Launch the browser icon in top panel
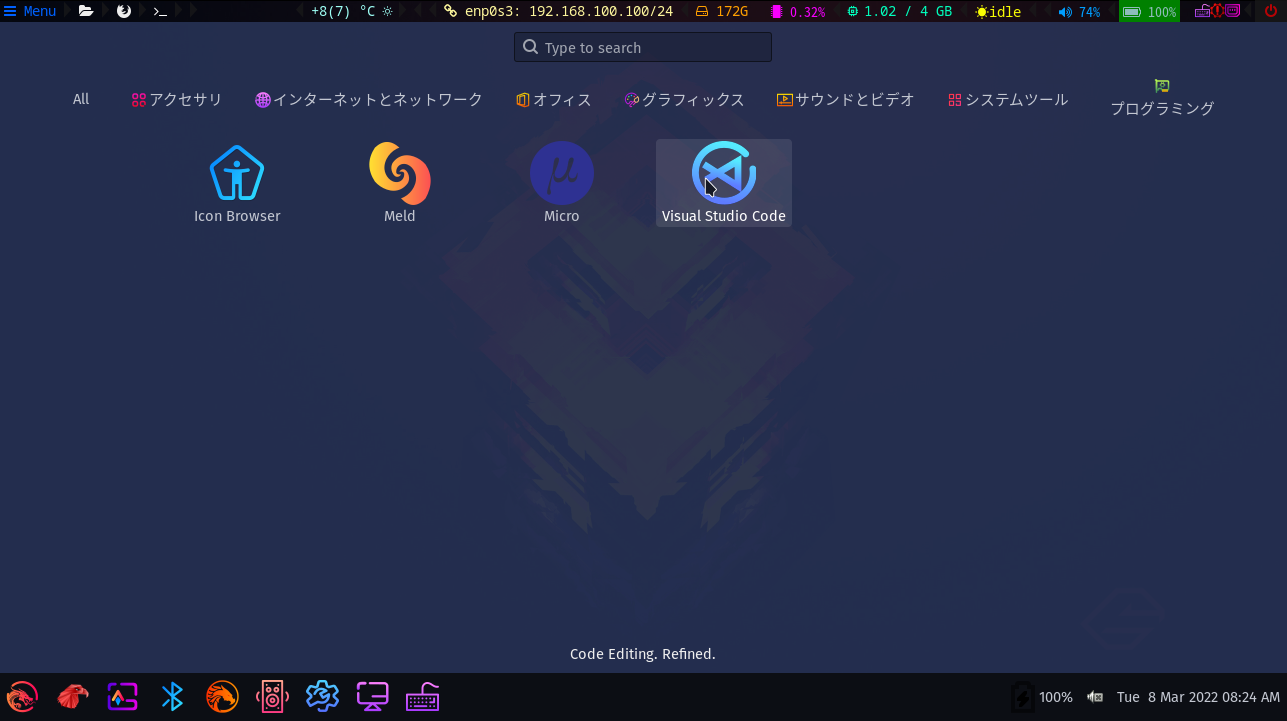The width and height of the screenshot is (1287, 721). pos(124,11)
